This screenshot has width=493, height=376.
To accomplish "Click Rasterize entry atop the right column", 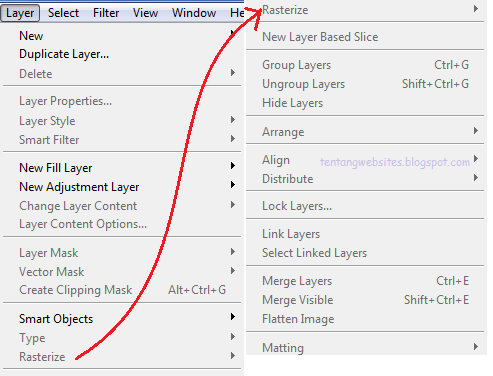I will point(365,10).
